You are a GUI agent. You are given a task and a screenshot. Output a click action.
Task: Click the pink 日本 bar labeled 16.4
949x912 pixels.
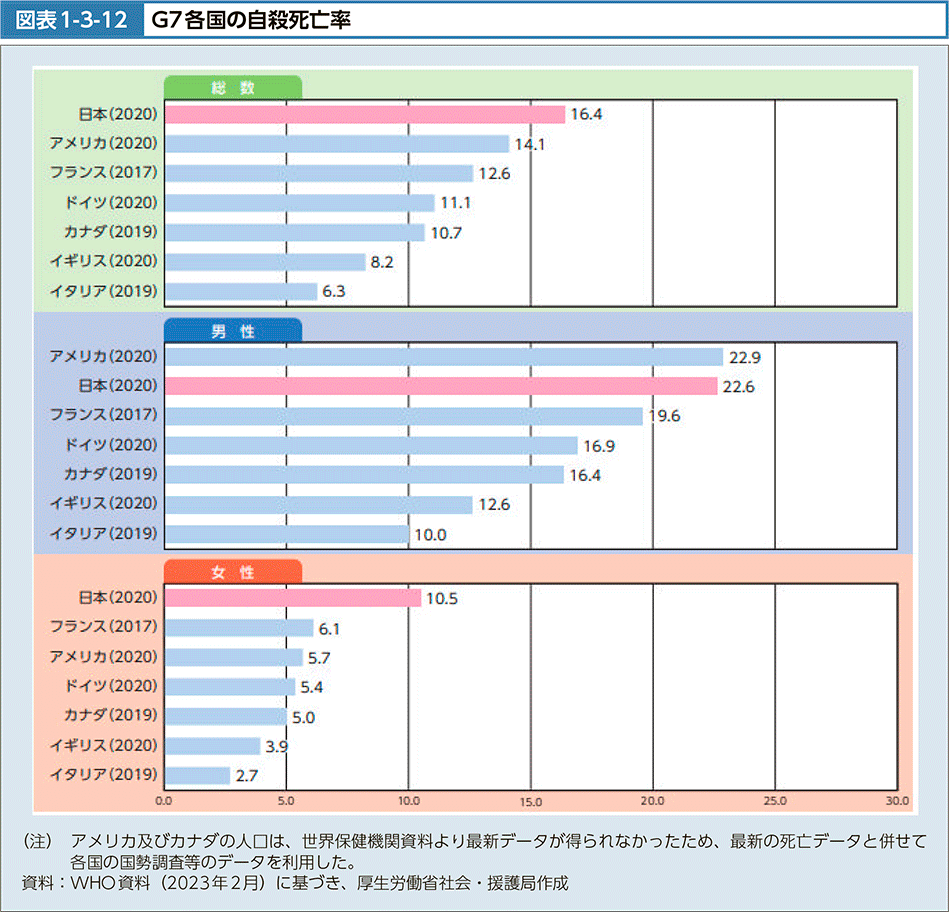pyautogui.click(x=364, y=114)
